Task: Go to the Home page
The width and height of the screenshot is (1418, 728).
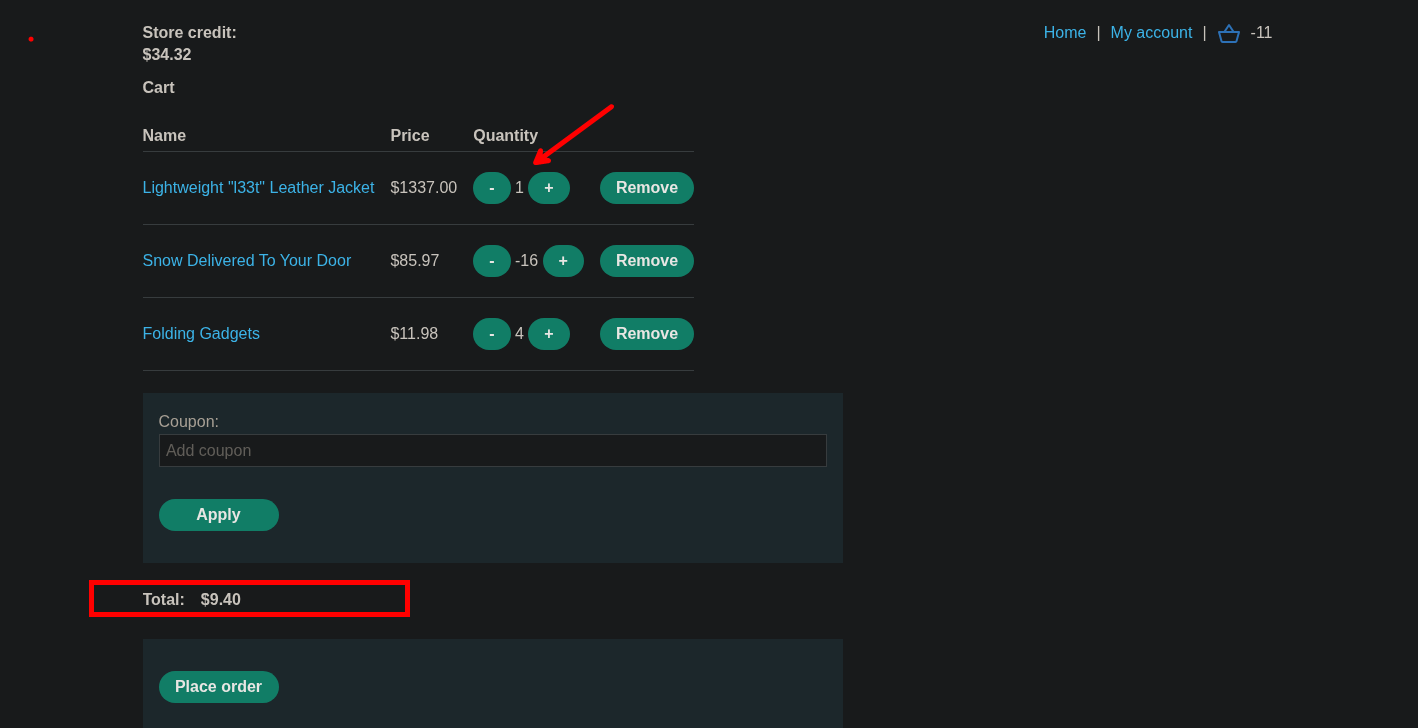Action: click(x=1064, y=33)
